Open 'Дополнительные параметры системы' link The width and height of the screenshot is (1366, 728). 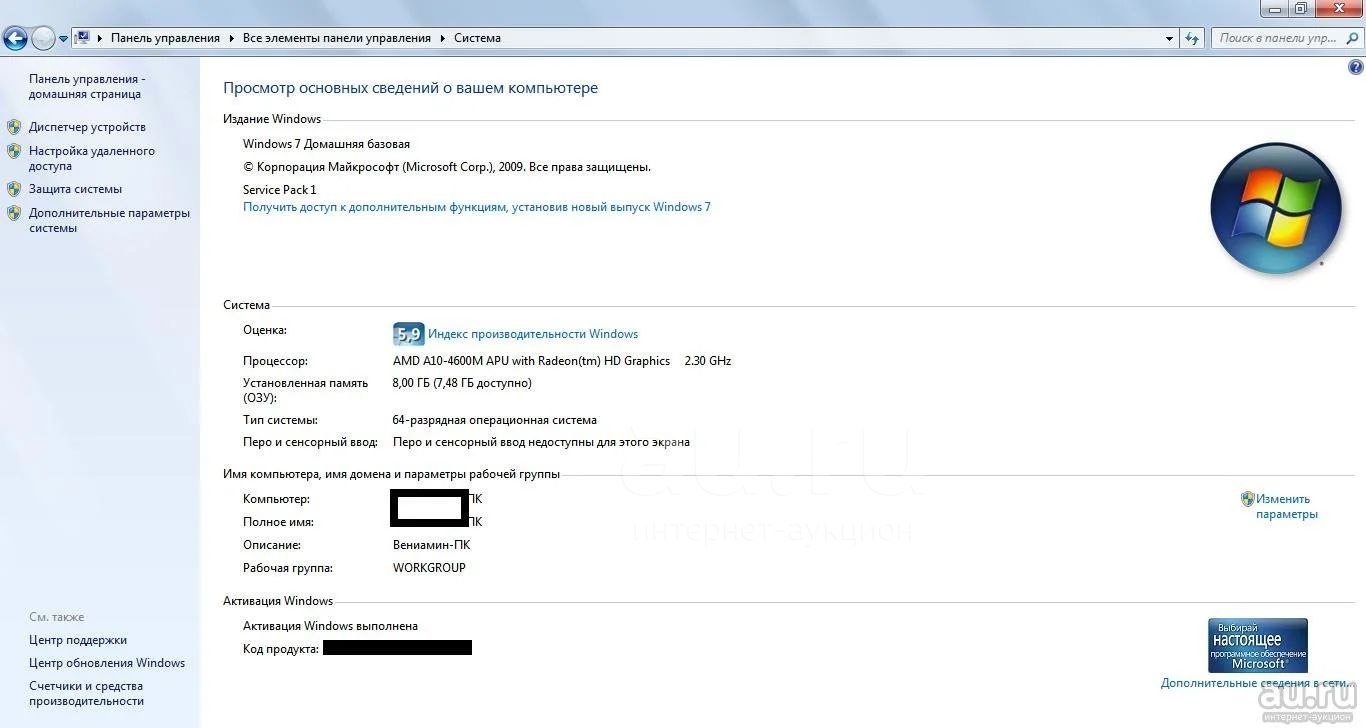(x=109, y=221)
